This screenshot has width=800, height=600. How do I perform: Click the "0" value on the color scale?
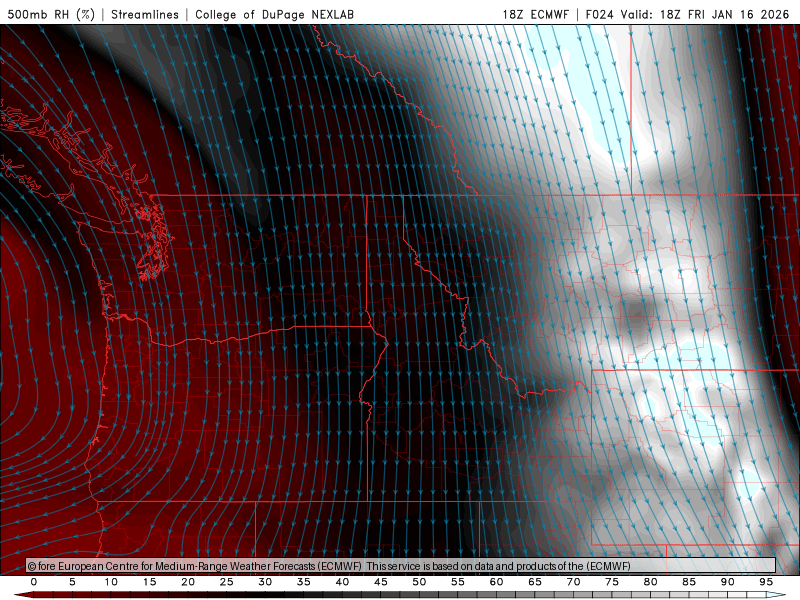[34, 582]
